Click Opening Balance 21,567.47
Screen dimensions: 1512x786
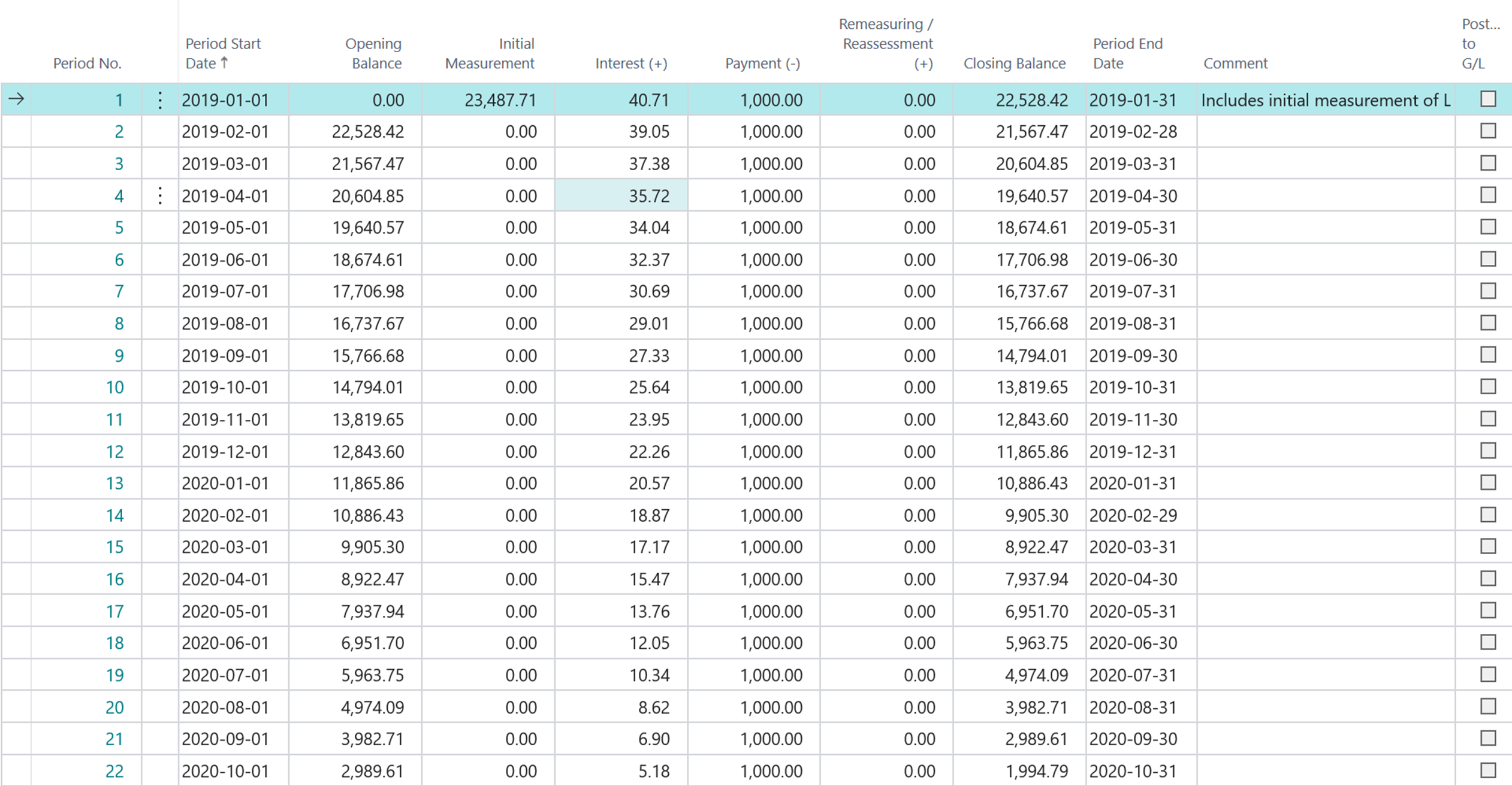(368, 164)
